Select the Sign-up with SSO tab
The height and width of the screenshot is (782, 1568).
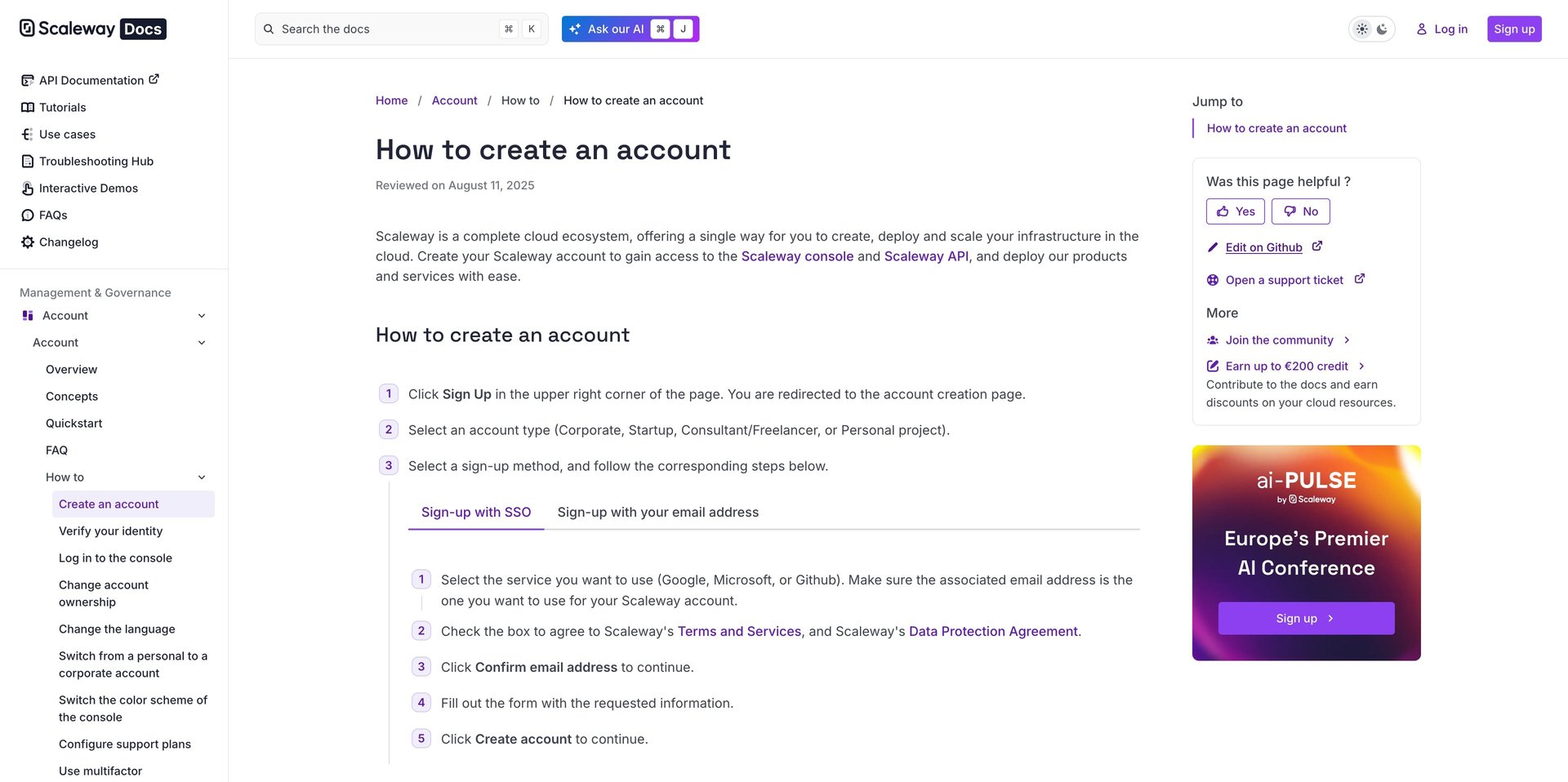(x=475, y=512)
